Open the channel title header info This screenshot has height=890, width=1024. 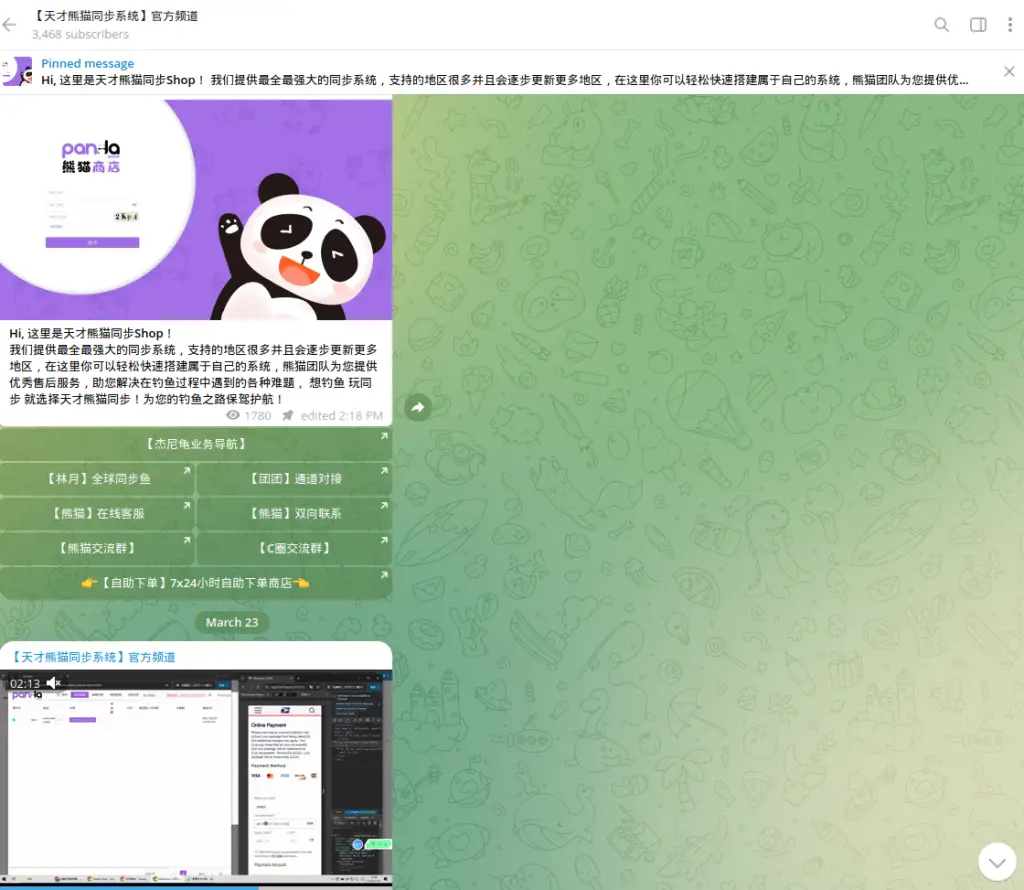[x=115, y=24]
